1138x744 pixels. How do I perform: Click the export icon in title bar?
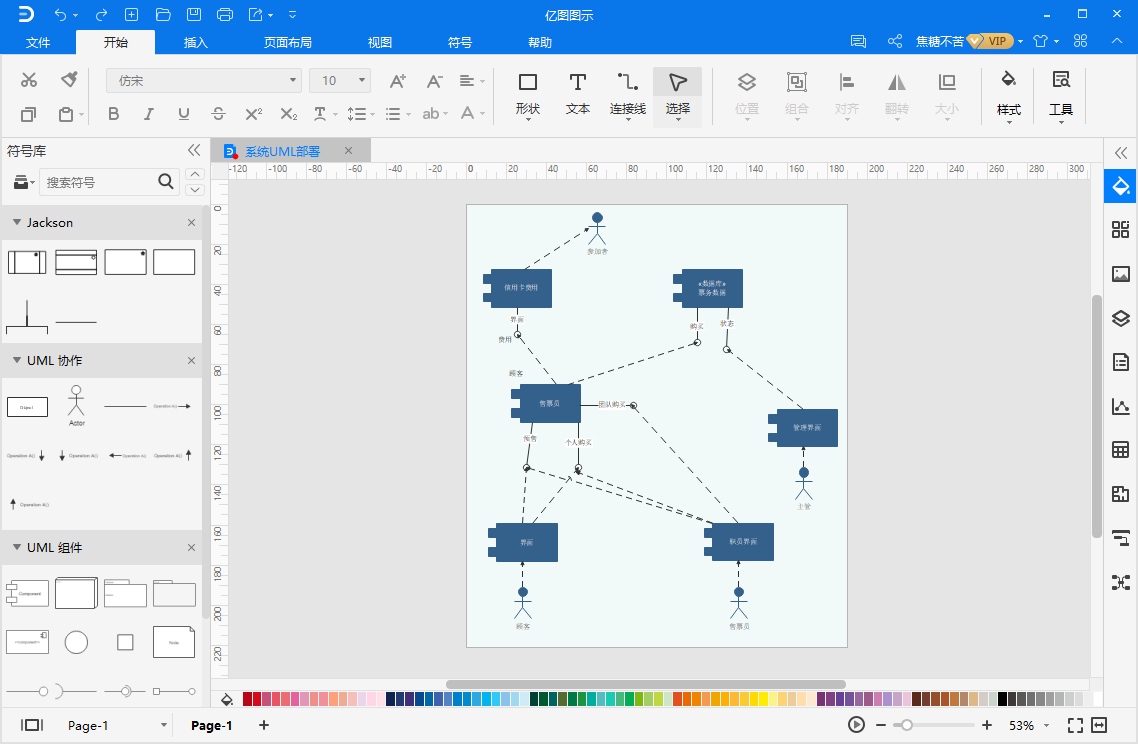coord(256,15)
